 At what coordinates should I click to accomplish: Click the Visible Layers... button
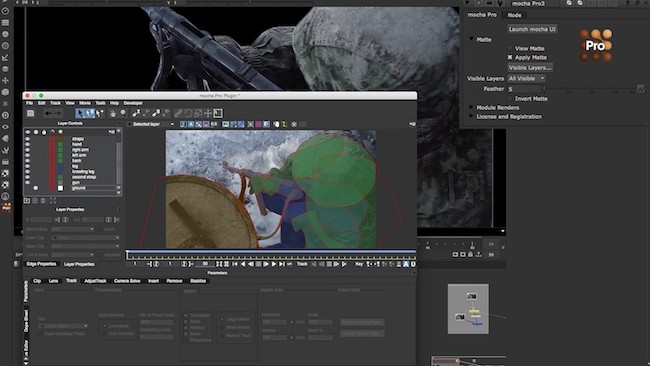point(530,68)
